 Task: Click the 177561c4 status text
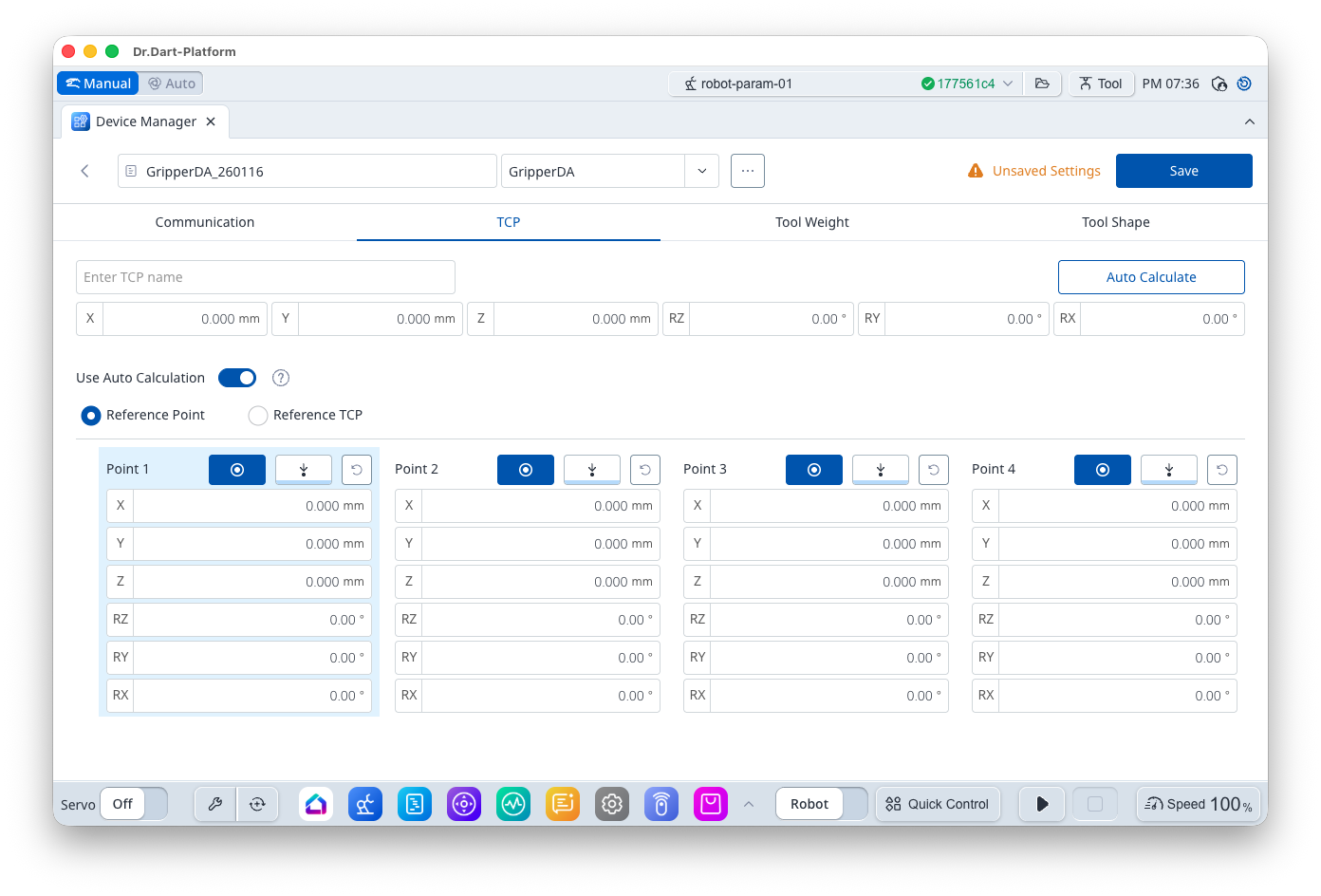pos(966,84)
